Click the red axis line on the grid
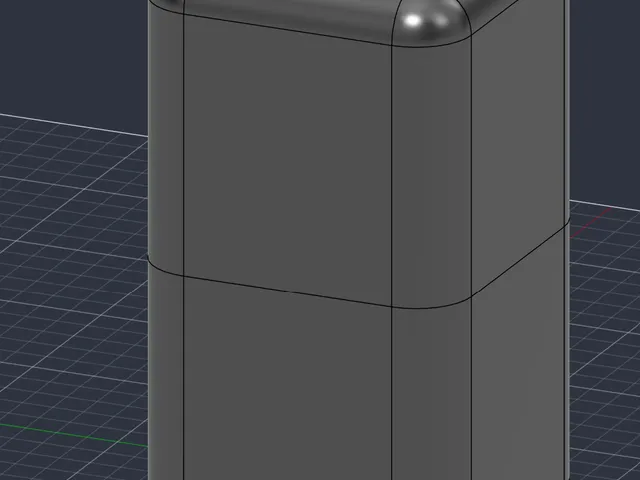The width and height of the screenshot is (640, 480). [591, 222]
